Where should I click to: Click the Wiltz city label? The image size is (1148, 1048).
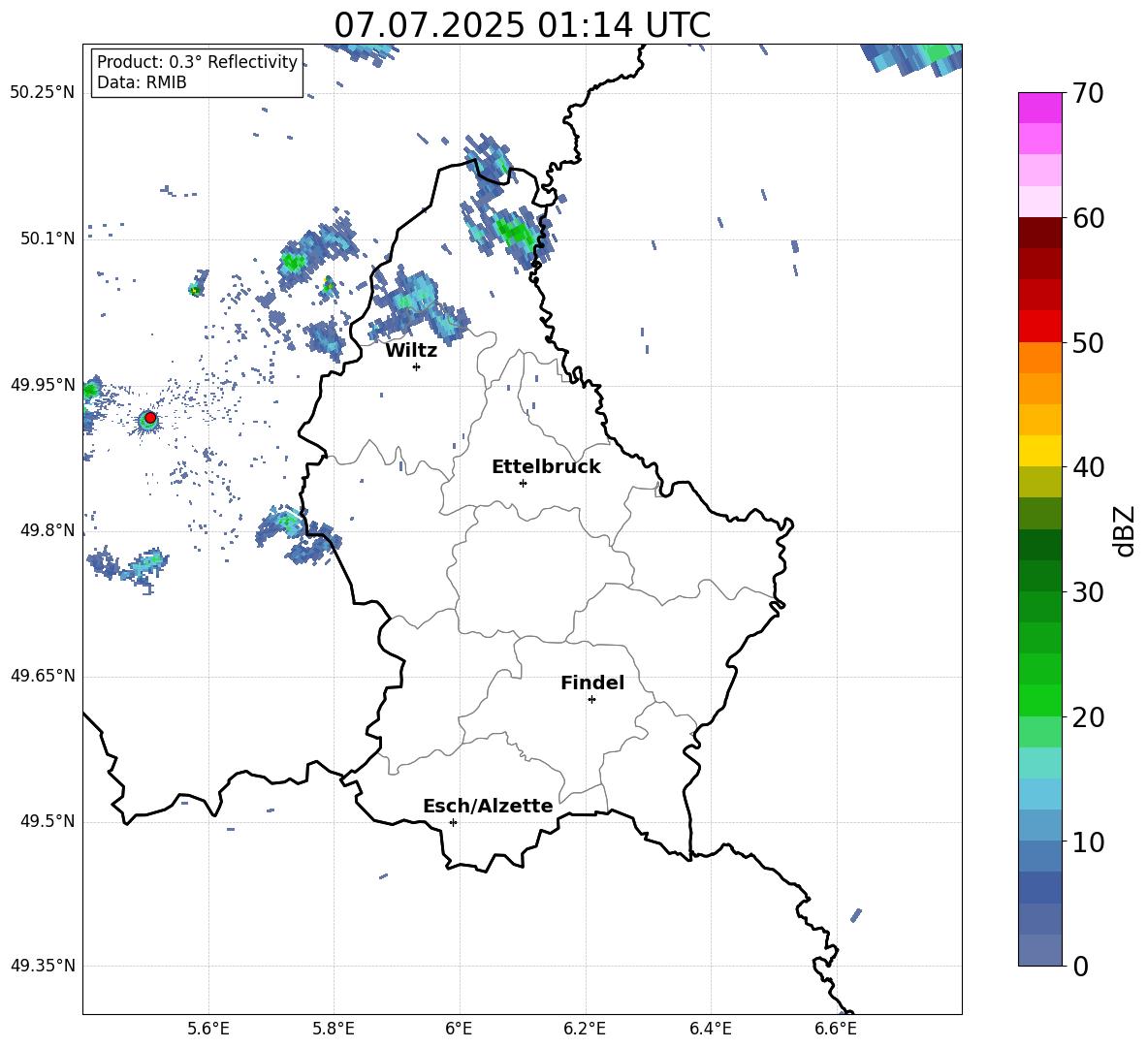(x=411, y=351)
